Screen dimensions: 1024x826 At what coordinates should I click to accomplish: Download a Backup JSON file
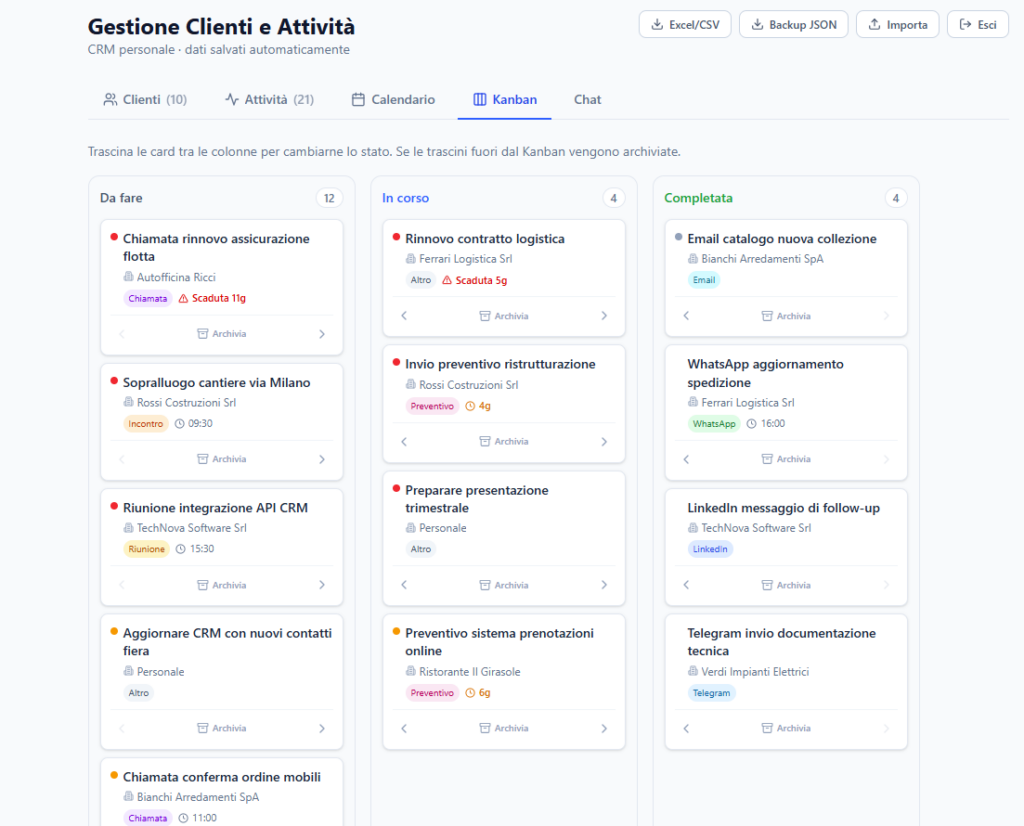(793, 25)
